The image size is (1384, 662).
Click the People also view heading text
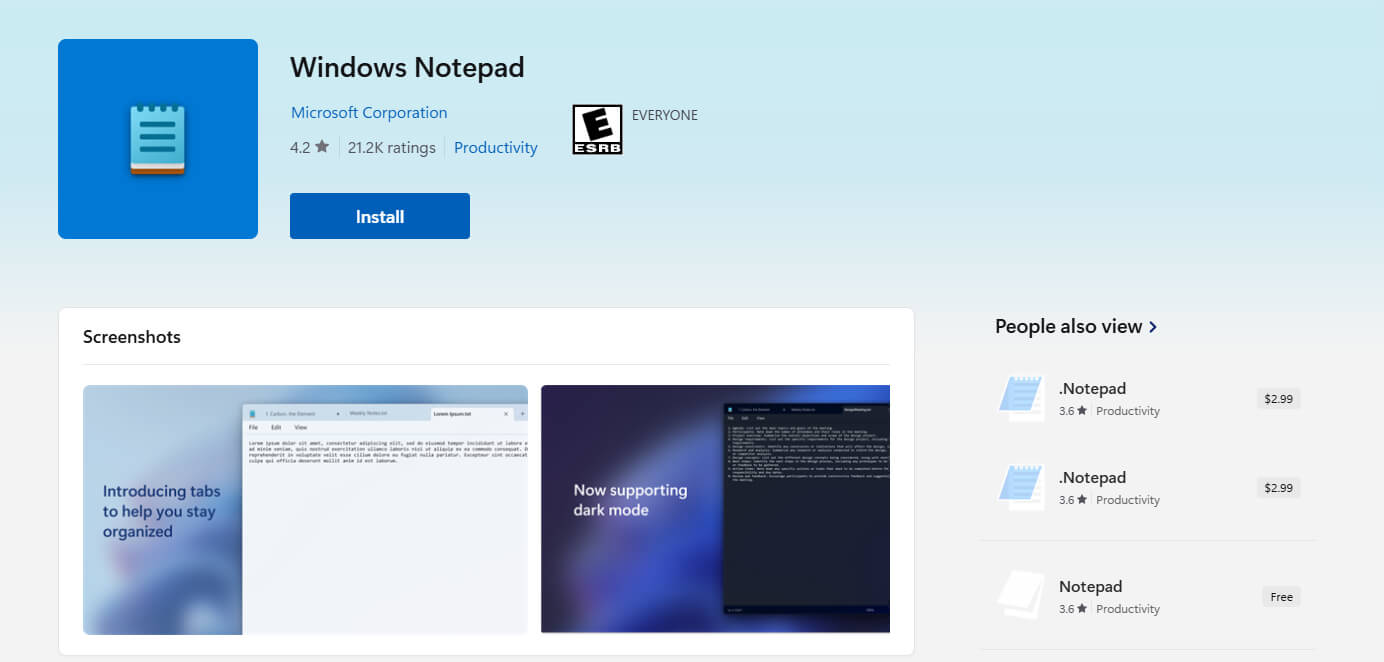pyautogui.click(x=1068, y=327)
